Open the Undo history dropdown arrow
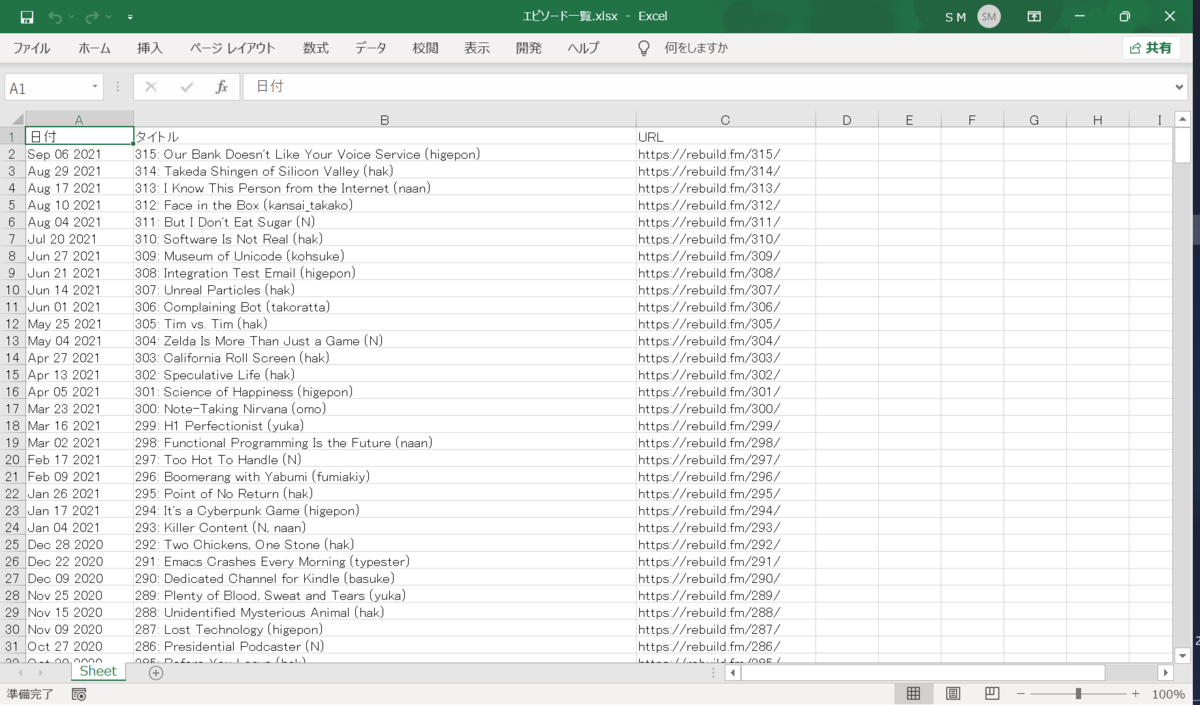Viewport: 1200px width, 705px height. click(72, 18)
